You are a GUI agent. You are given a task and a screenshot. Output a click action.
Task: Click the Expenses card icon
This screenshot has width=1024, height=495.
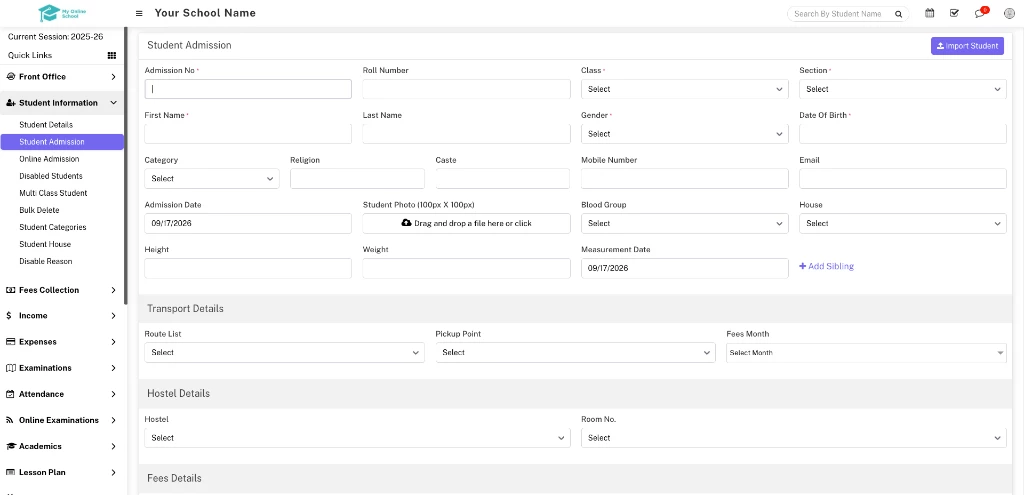pyautogui.click(x=10, y=342)
